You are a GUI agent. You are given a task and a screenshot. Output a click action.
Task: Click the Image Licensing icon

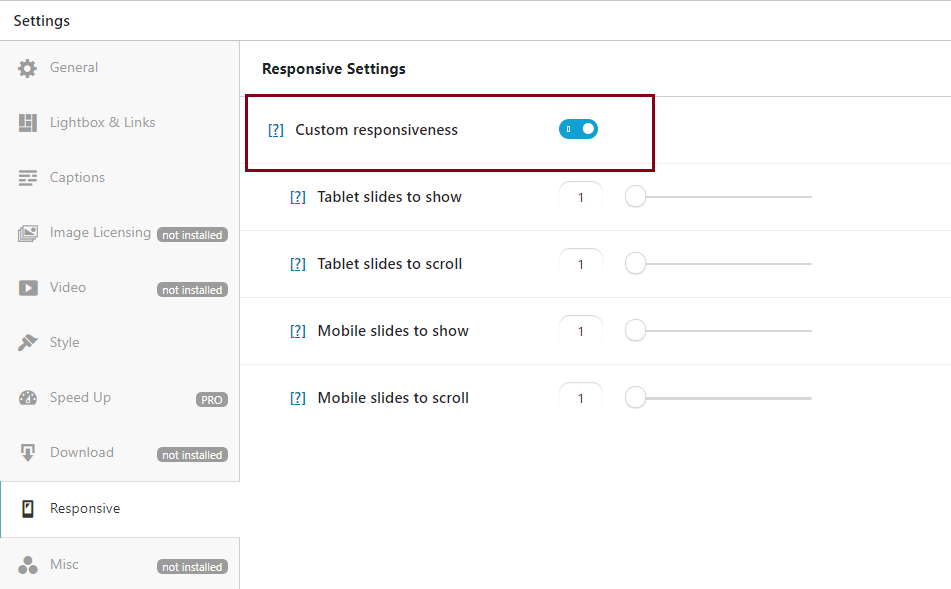tap(28, 233)
